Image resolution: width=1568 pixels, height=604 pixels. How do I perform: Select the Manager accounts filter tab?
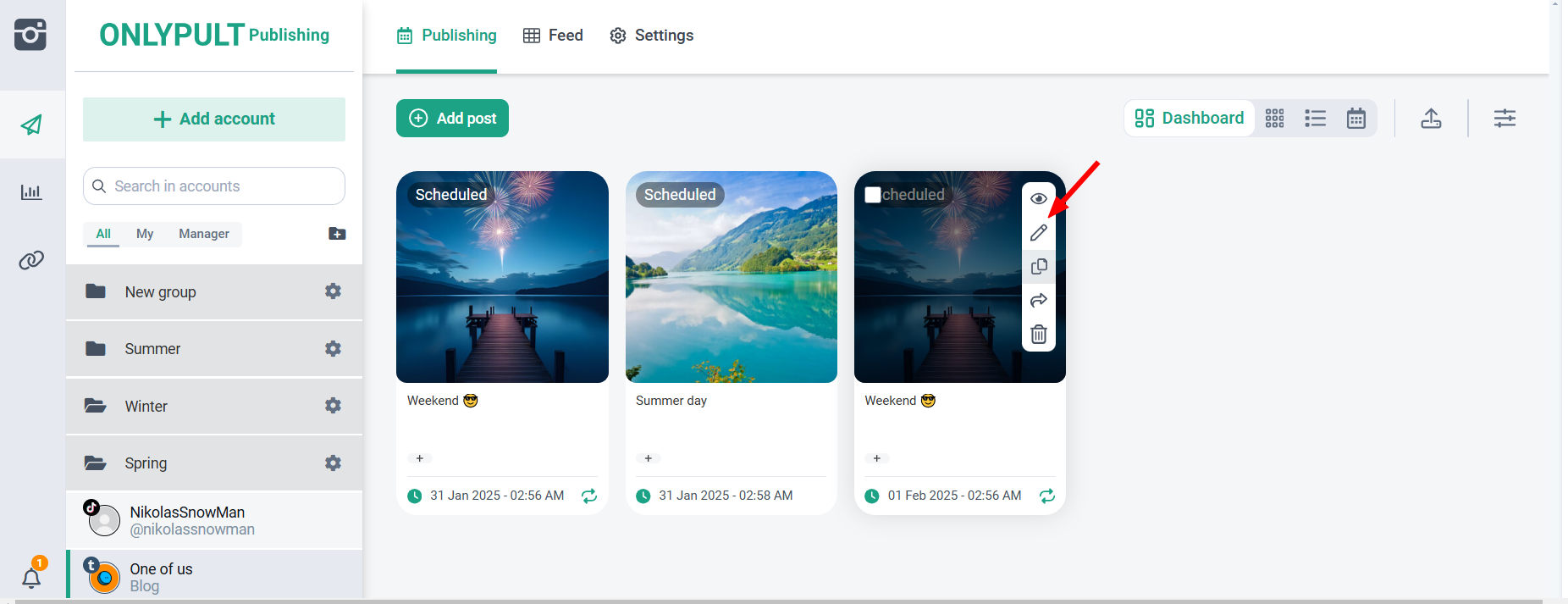(x=203, y=234)
